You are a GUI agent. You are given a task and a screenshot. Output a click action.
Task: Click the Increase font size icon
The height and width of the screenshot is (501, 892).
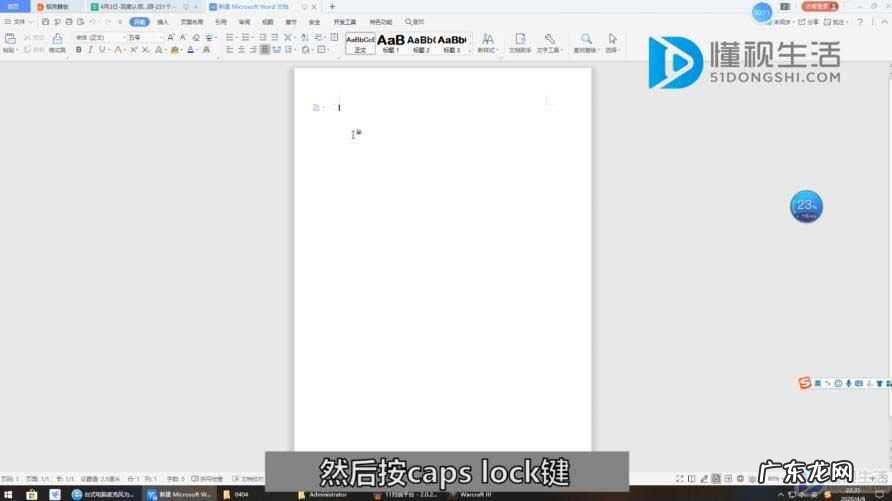[171, 38]
